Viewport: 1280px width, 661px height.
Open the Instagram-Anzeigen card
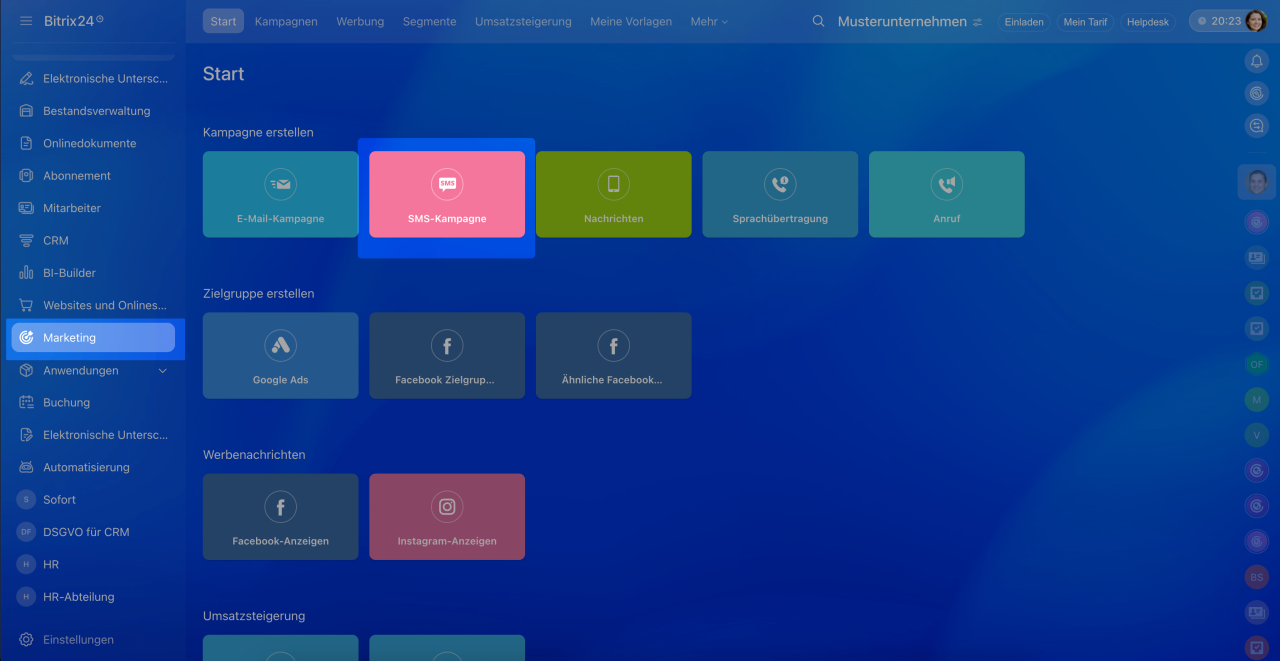(447, 517)
